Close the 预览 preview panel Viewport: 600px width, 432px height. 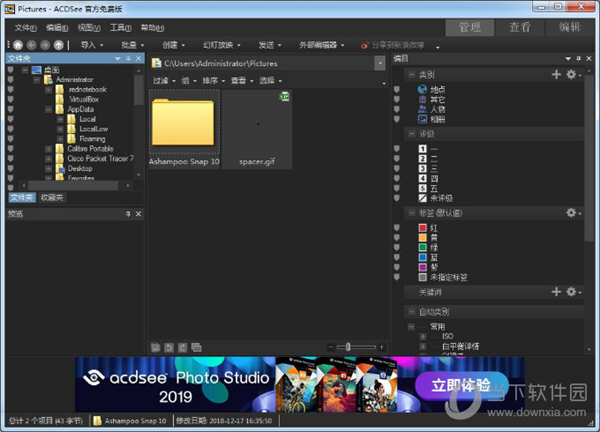click(x=138, y=214)
